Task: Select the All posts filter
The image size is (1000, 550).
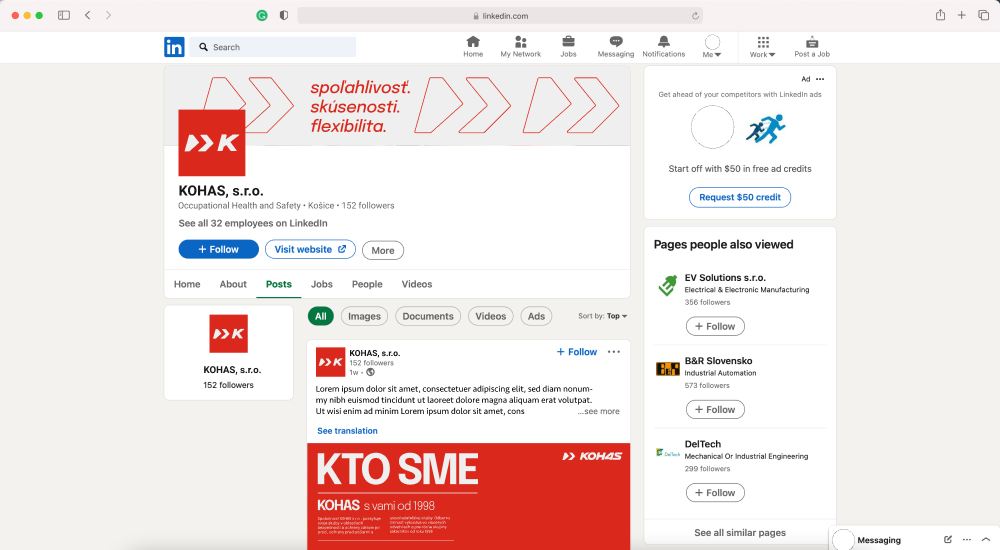Action: (x=321, y=316)
